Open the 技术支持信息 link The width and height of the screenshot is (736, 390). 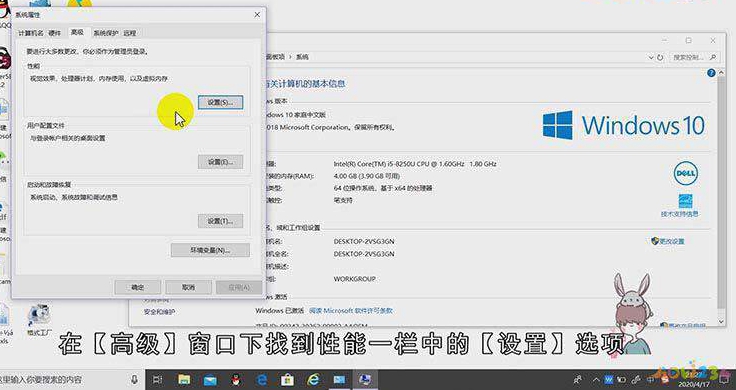(679, 214)
